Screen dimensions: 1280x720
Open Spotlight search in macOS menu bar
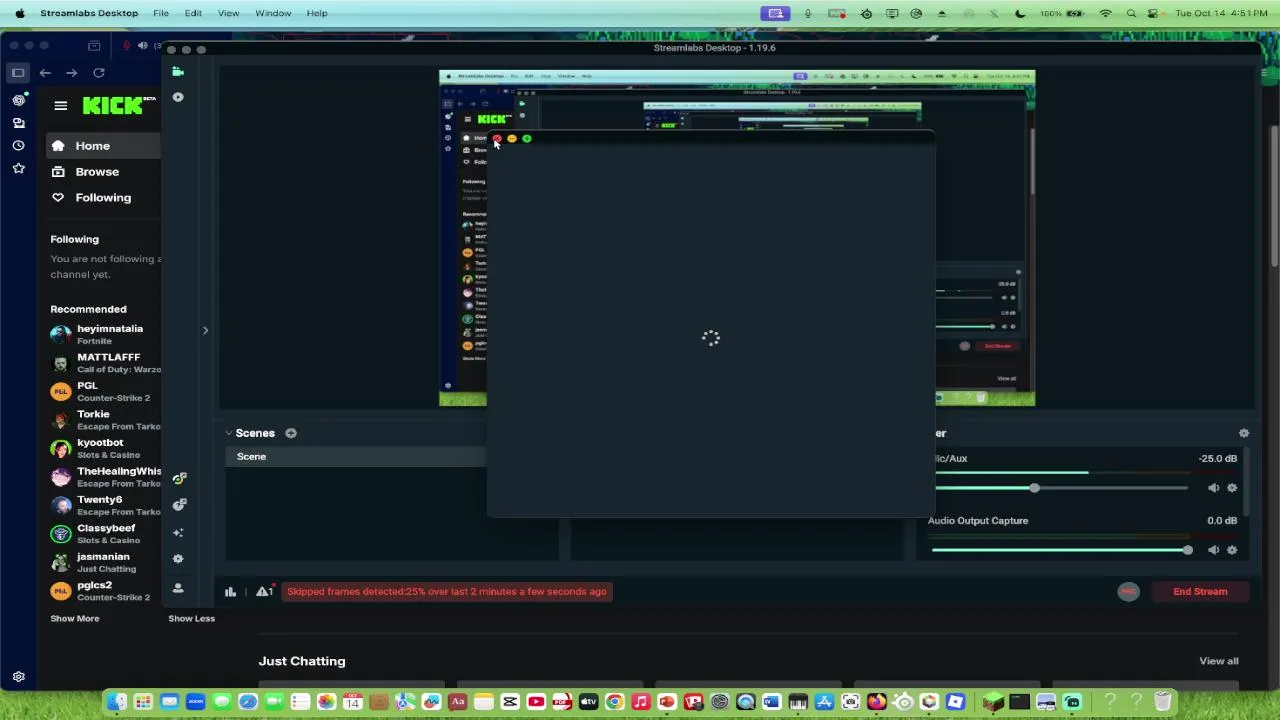tap(1131, 13)
